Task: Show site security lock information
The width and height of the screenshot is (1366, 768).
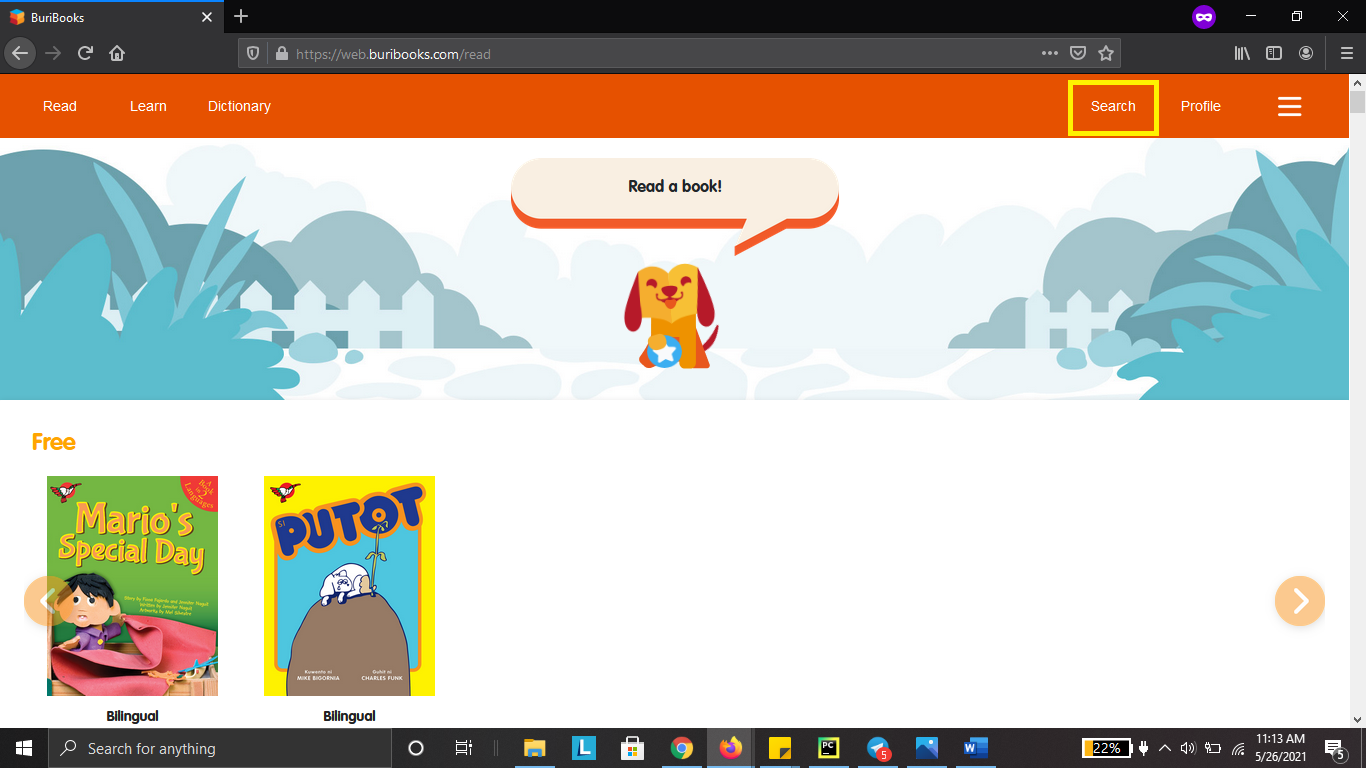Action: tap(281, 54)
